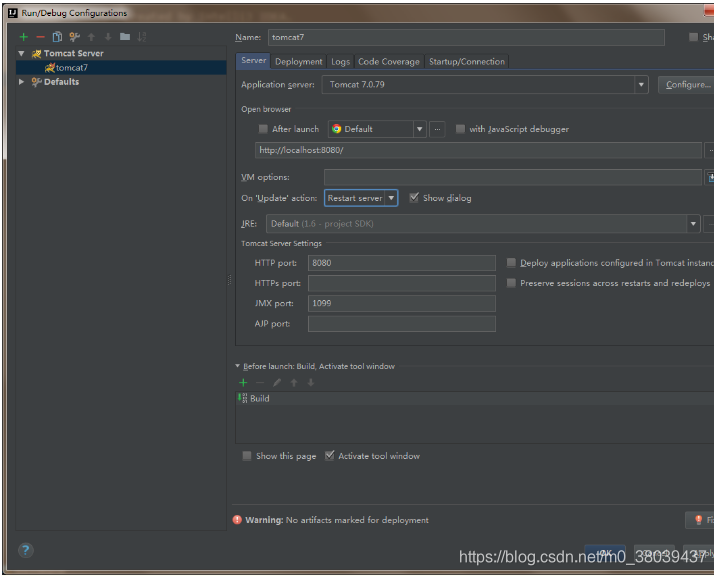
Task: Open edit defaults wrench icon
Action: click(x=74, y=37)
